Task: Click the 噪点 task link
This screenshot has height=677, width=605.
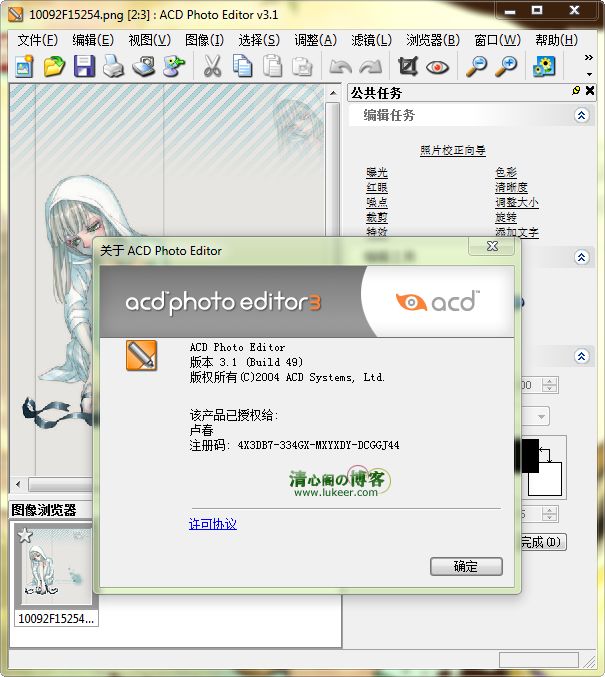Action: point(377,202)
